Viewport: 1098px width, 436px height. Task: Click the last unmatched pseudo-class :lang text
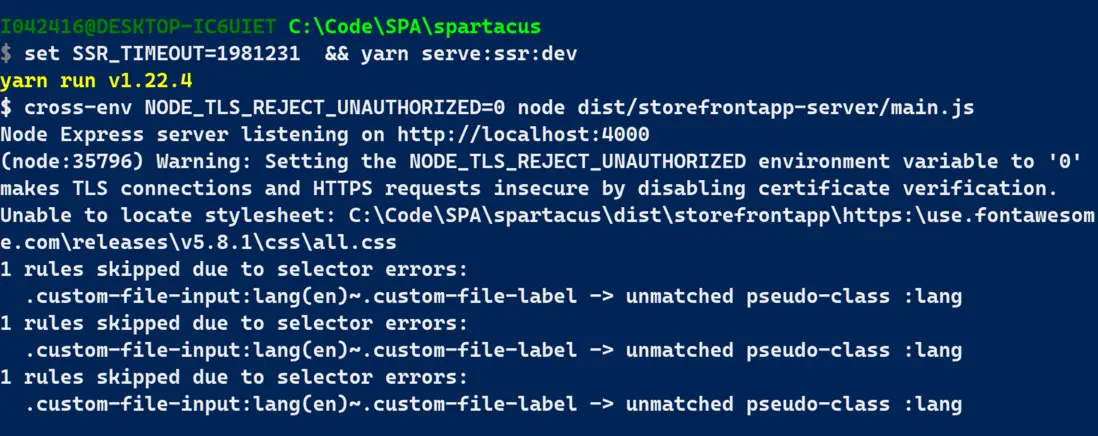(x=794, y=405)
